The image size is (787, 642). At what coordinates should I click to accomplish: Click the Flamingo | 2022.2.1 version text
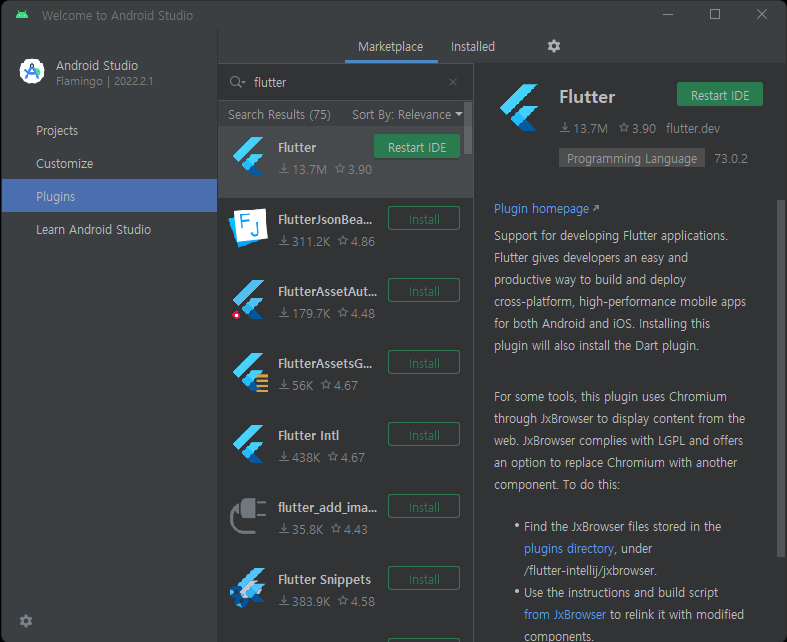coord(104,81)
